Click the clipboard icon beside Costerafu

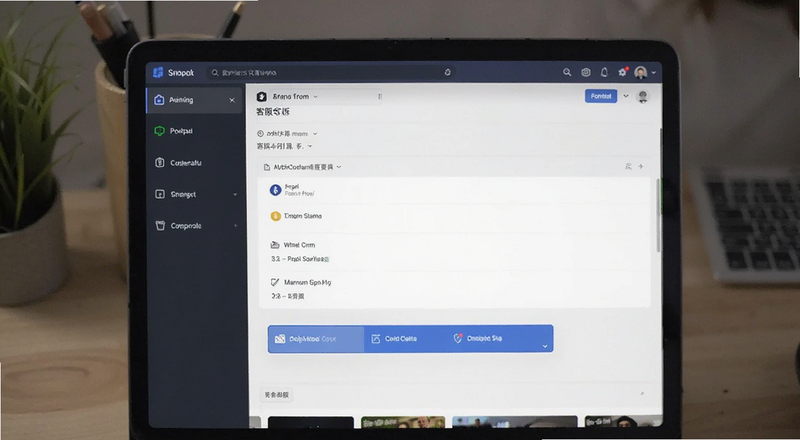tap(159, 163)
